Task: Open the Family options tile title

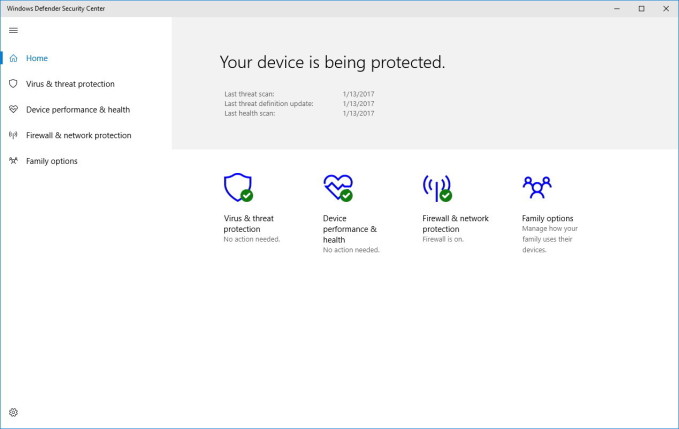Action: tap(547, 218)
